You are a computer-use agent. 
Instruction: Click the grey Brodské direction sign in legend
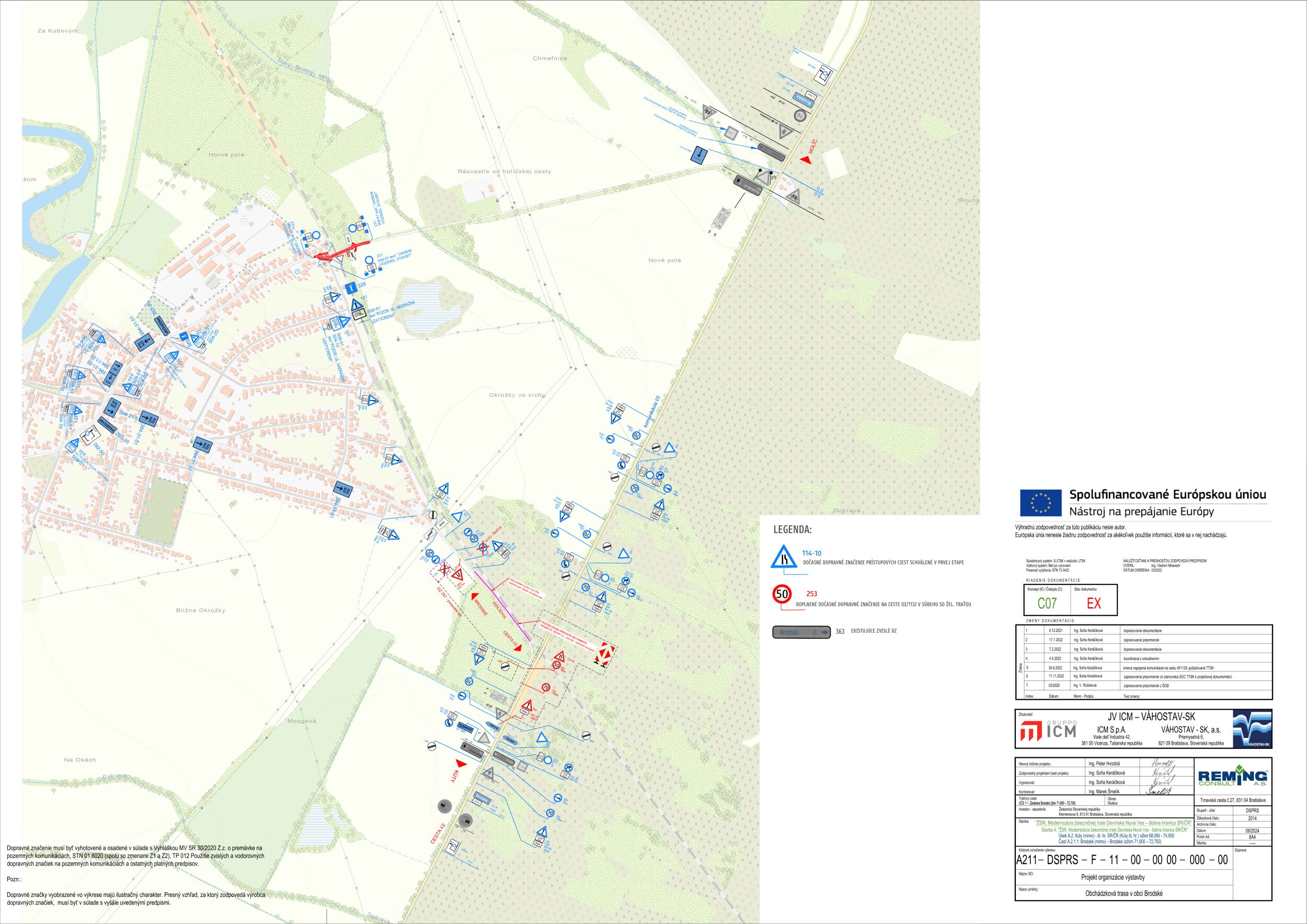pos(801,632)
